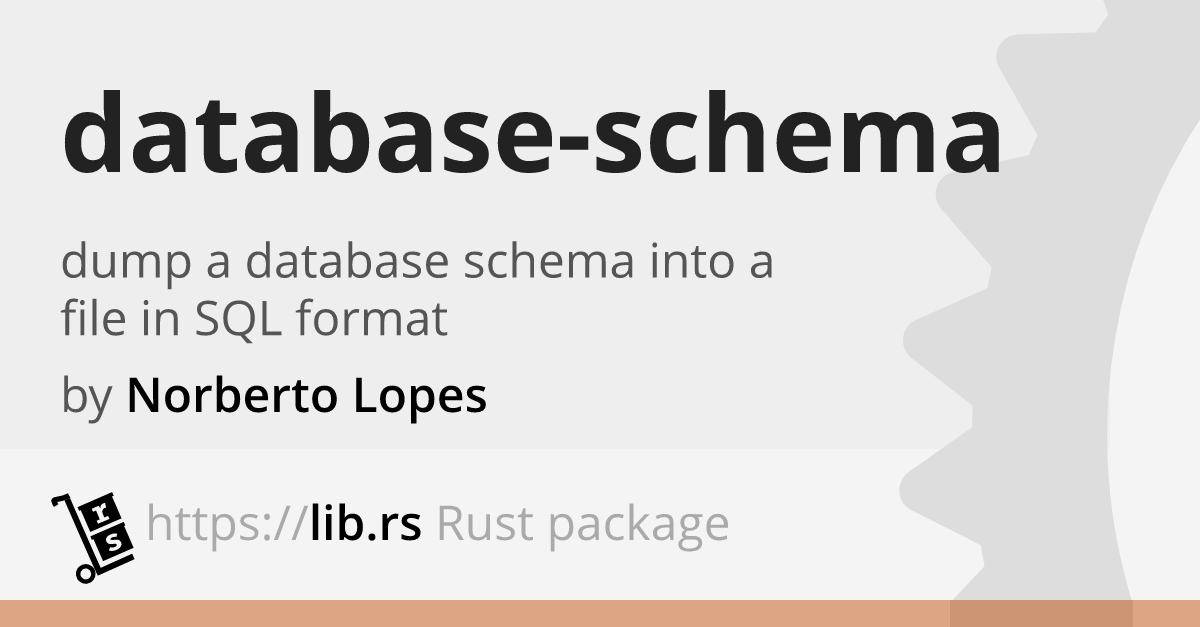This screenshot has width=1200, height=627.
Task: Click the light orange bottom bar
Action: pyautogui.click(x=475, y=613)
